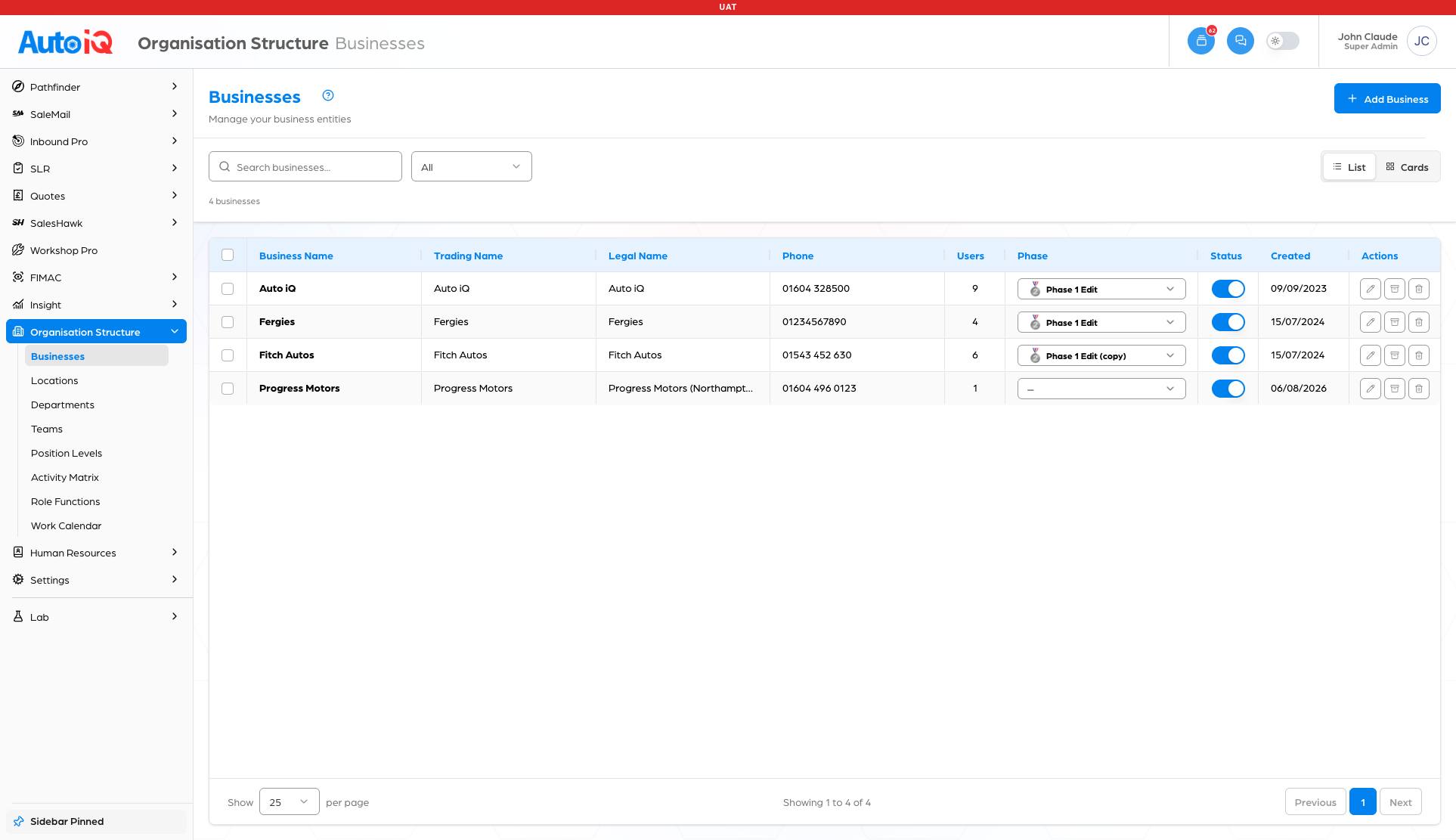Edit the Fergies business

[x=1370, y=322]
